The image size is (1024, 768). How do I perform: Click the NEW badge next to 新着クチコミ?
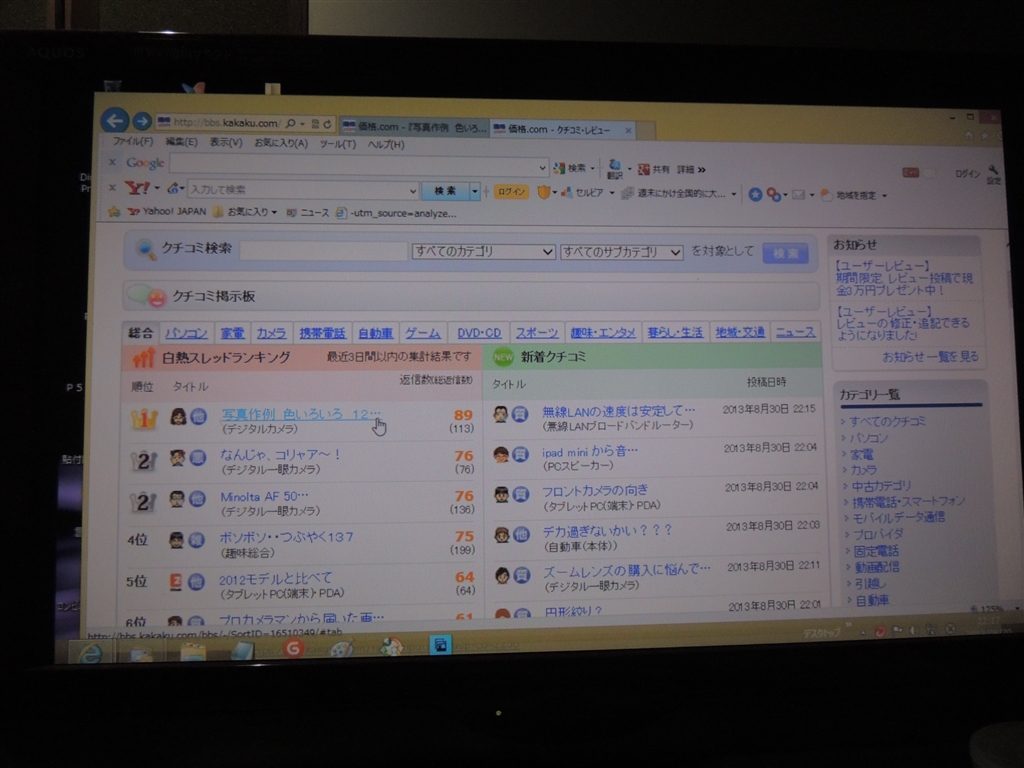pyautogui.click(x=503, y=357)
